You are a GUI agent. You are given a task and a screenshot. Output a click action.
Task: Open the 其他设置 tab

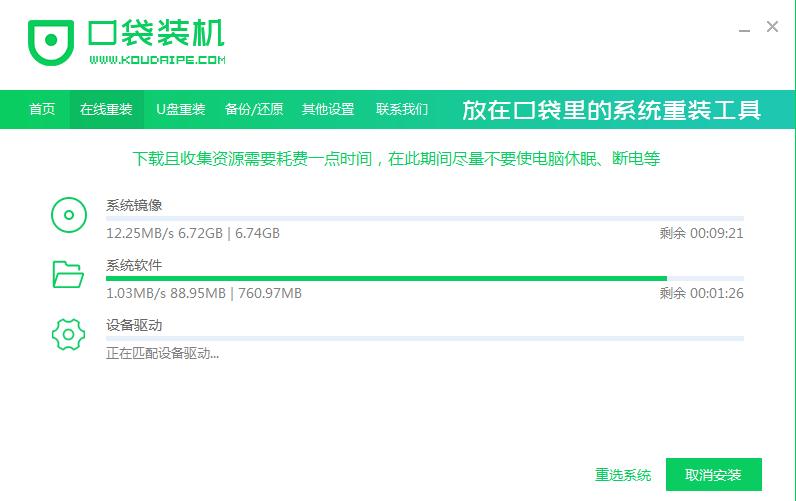pos(328,109)
